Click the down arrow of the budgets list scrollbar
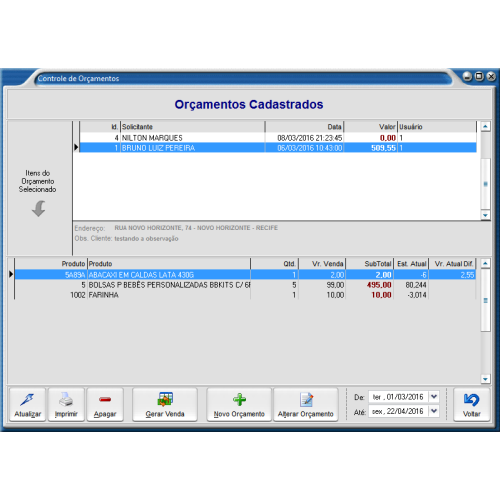Viewport: 500px width, 500px height. click(485, 215)
